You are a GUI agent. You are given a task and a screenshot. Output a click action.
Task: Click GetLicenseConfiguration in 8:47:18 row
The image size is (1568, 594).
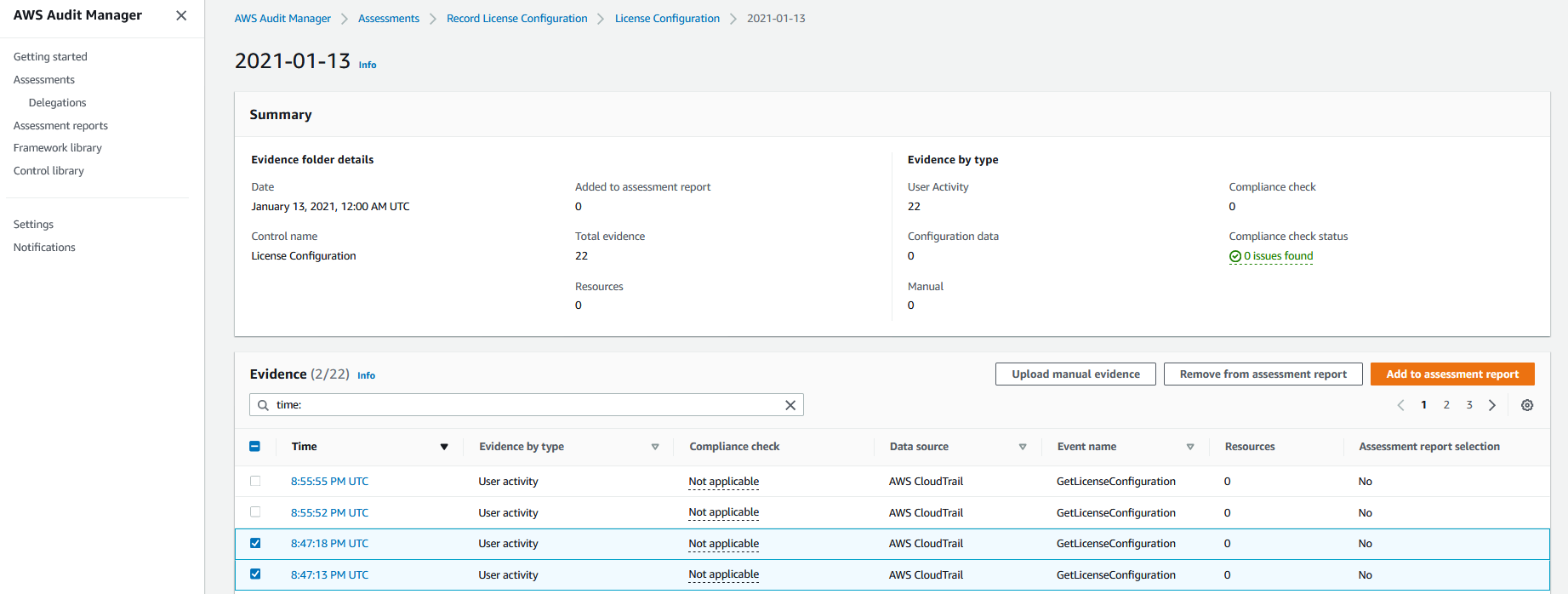pyautogui.click(x=1116, y=544)
